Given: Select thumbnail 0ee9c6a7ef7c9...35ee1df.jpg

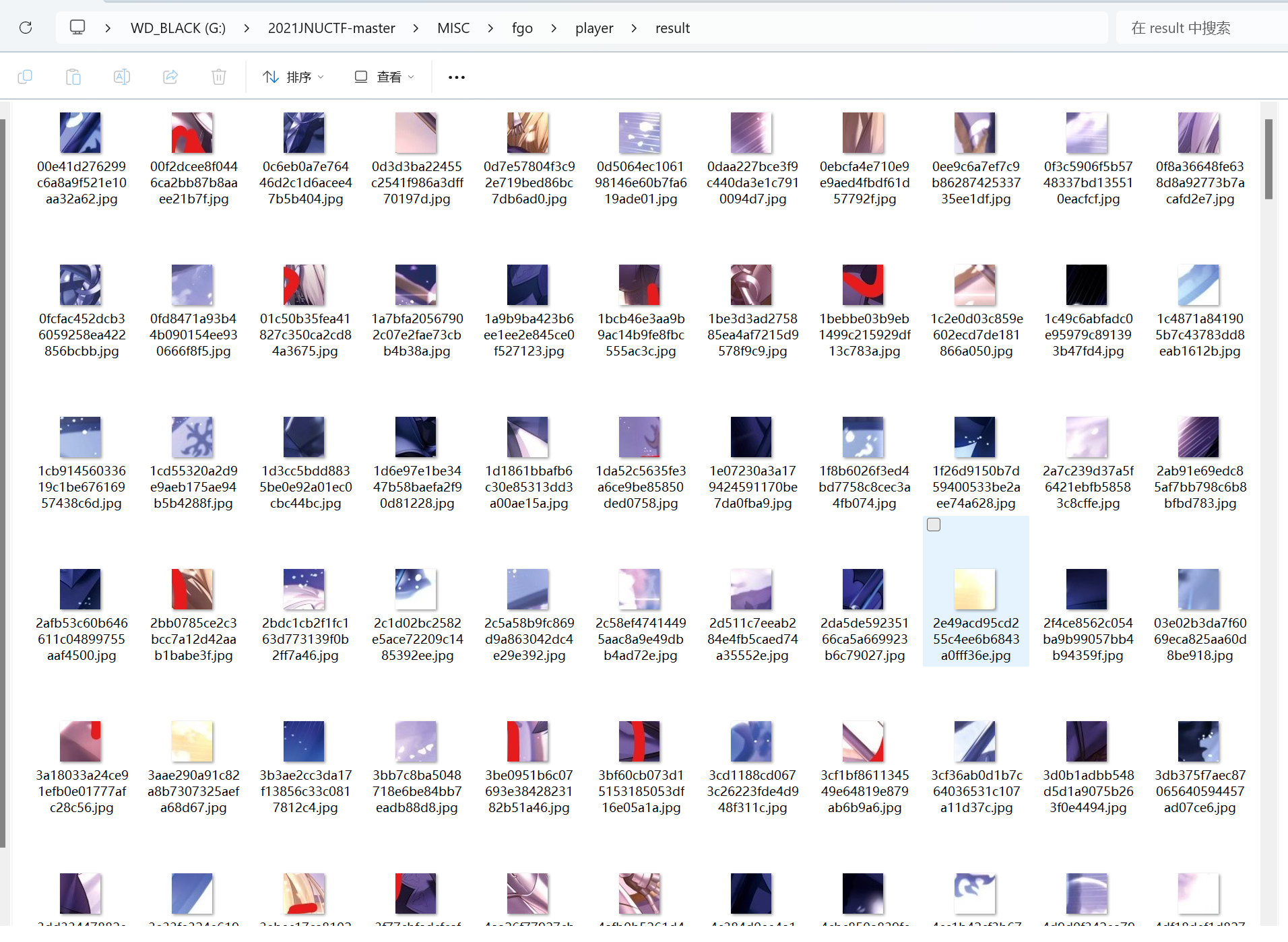Looking at the screenshot, I should pos(975,133).
